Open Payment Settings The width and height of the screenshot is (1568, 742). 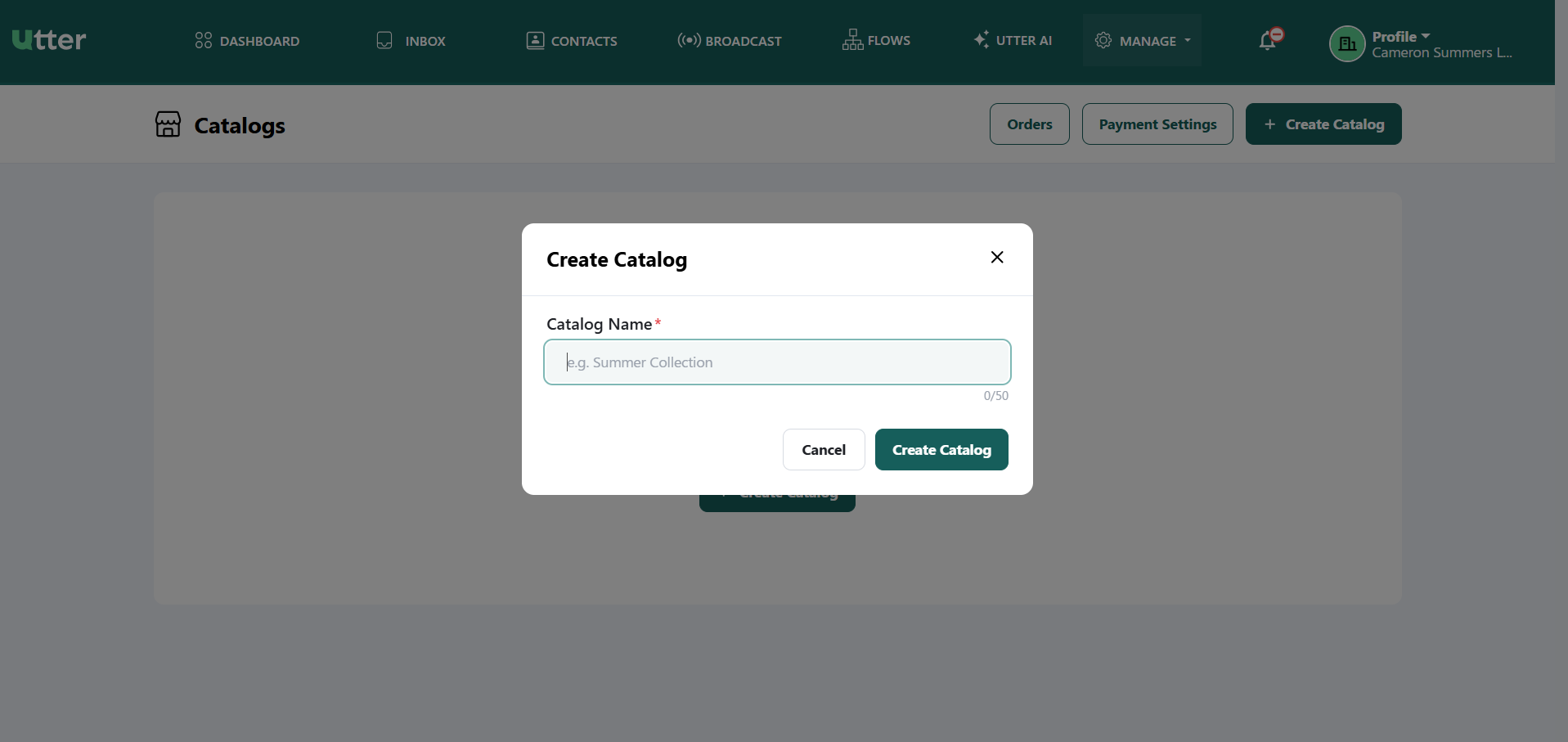pos(1157,124)
